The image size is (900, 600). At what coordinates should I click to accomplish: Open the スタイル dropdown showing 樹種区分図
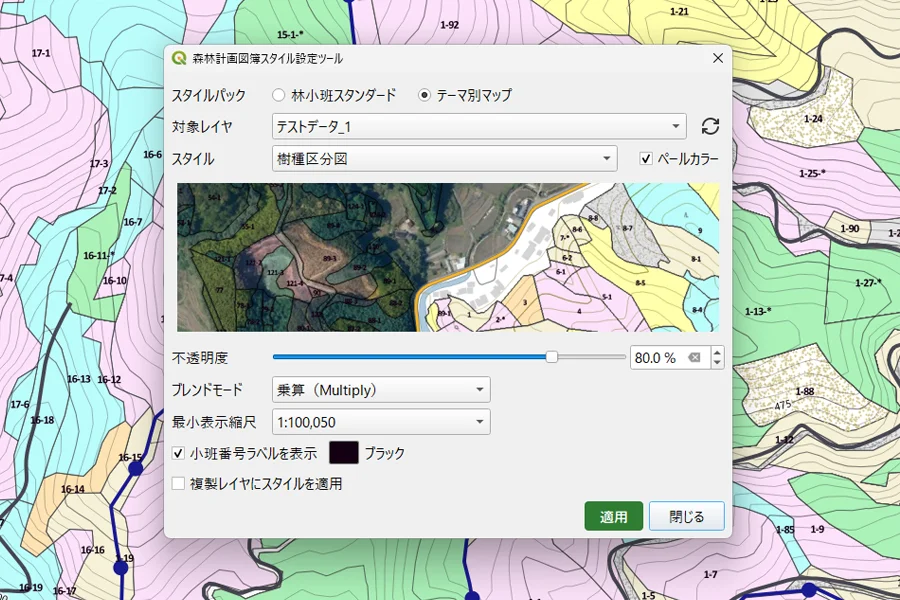tap(444, 158)
